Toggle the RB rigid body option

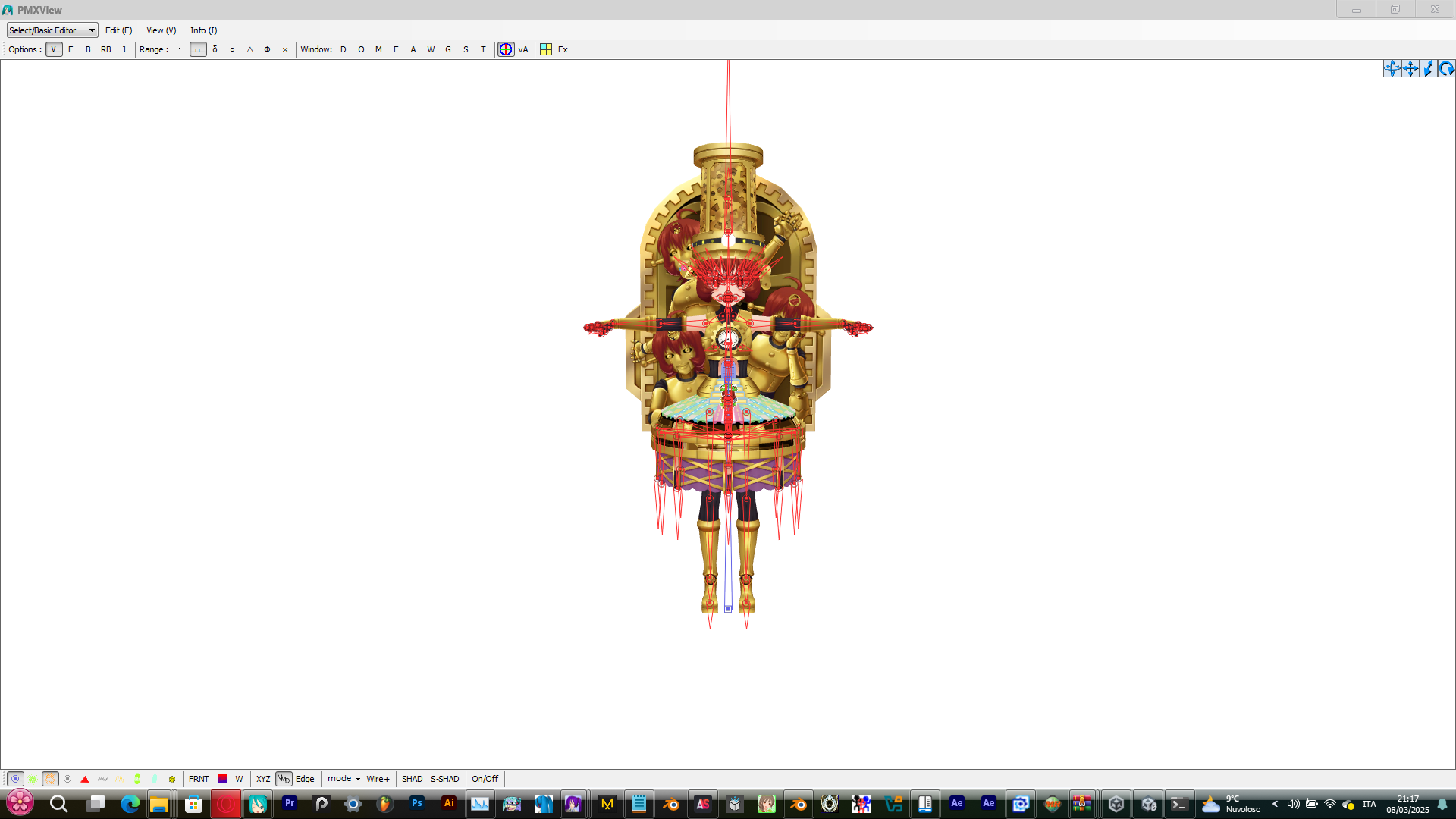106,49
